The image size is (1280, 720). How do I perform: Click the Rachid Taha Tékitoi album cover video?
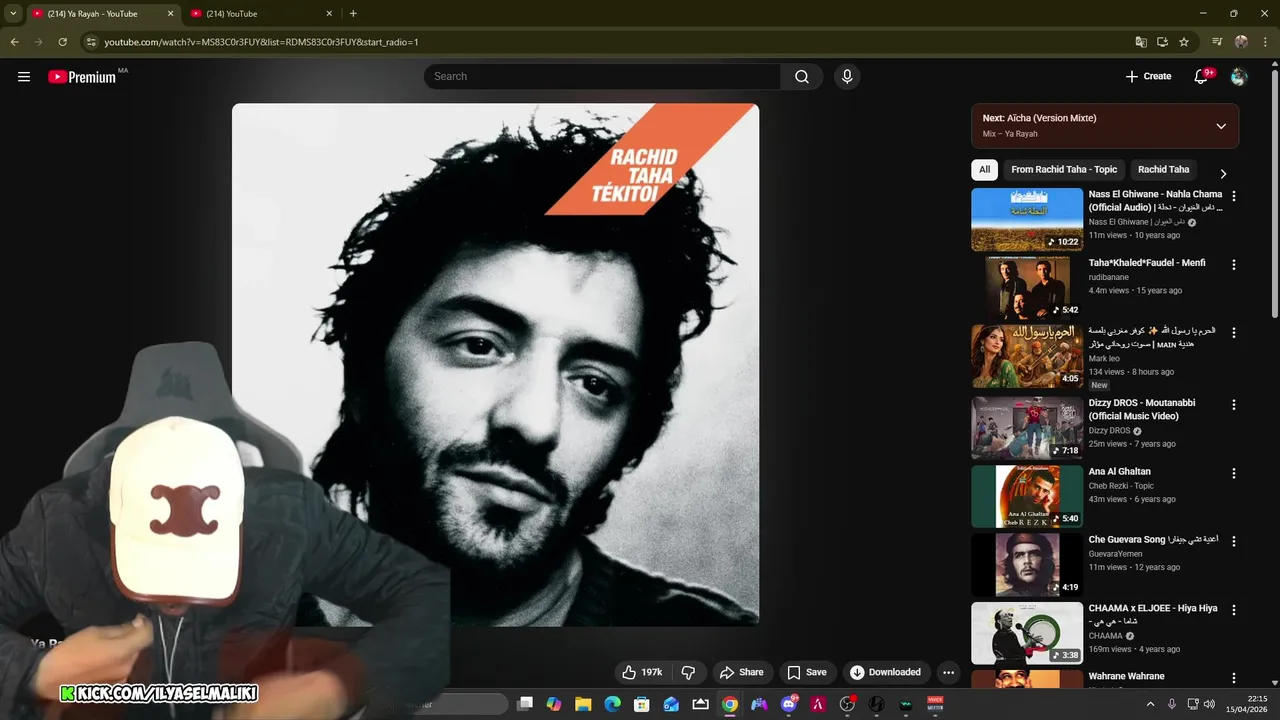pos(496,365)
